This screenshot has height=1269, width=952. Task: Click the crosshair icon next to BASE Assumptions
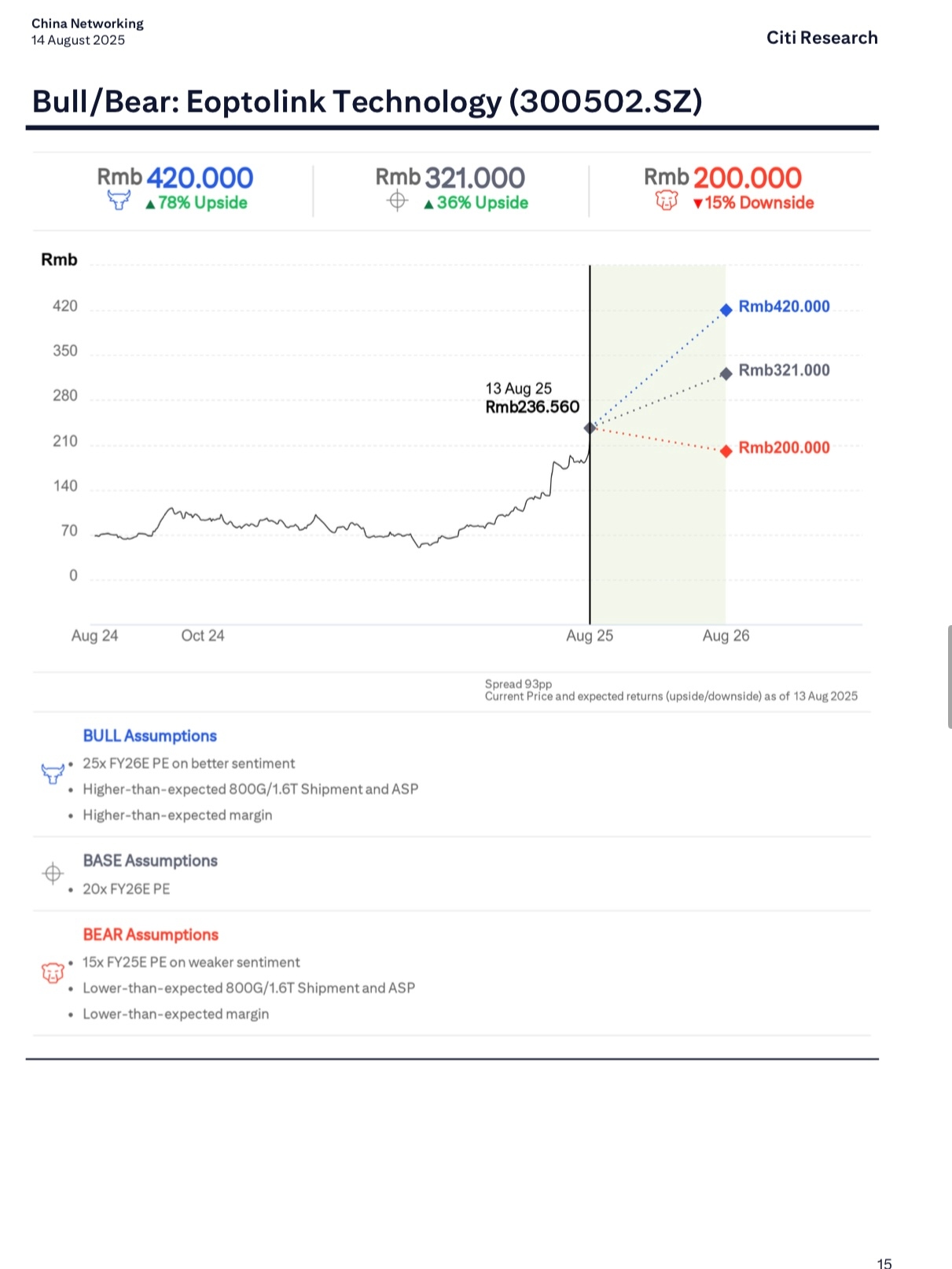[x=53, y=873]
